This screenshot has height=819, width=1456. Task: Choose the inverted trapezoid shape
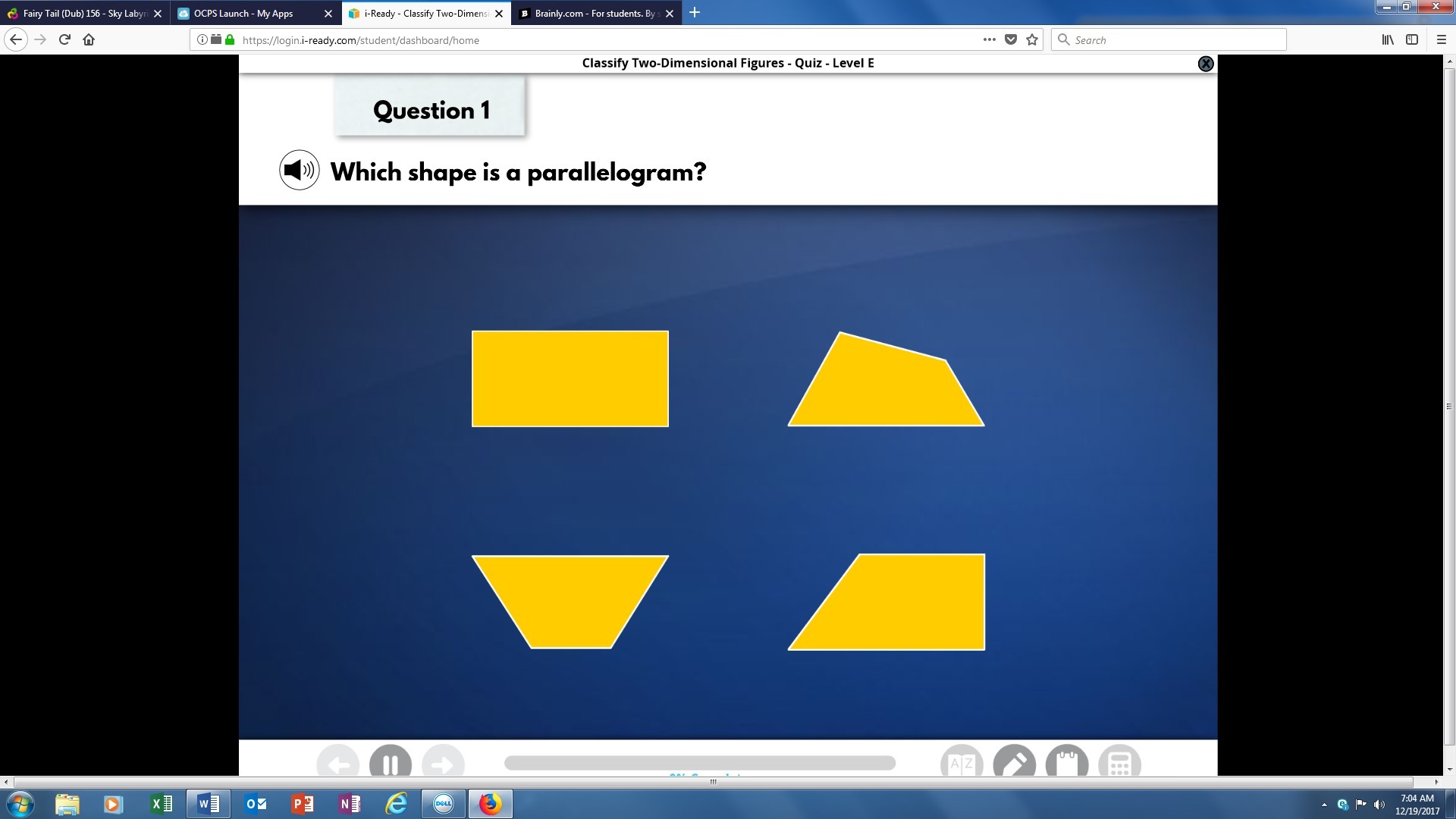[570, 599]
